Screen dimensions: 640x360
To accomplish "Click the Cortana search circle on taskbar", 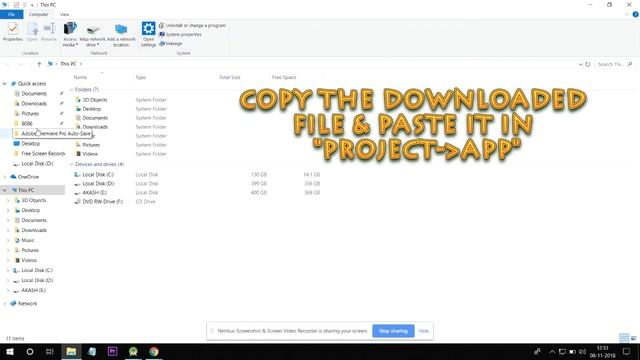I will [x=30, y=351].
